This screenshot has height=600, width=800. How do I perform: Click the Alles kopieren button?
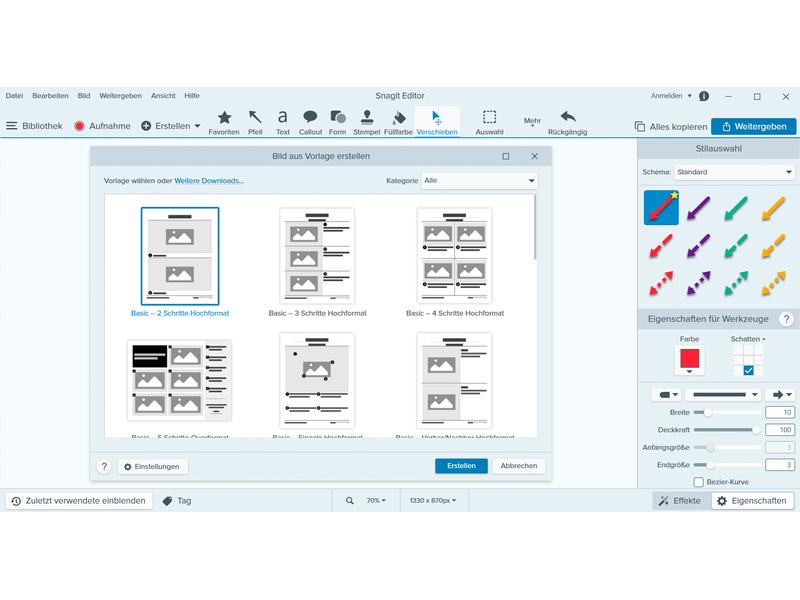point(671,127)
